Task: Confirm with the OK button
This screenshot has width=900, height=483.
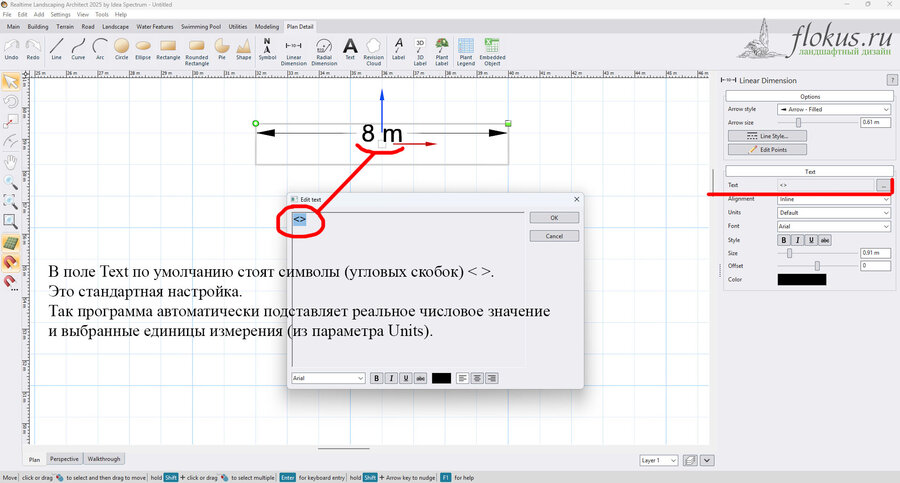Action: pos(554,218)
